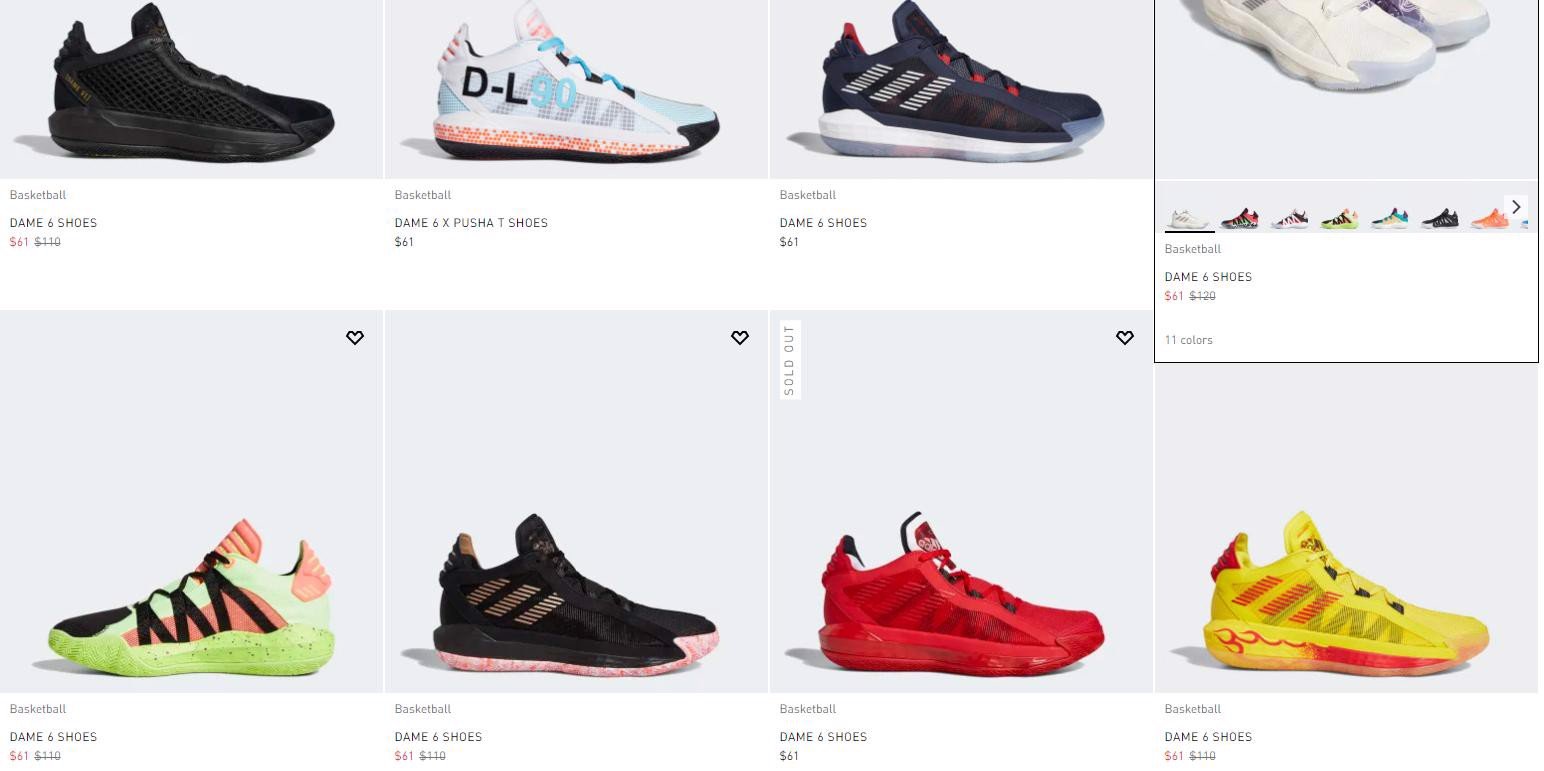Select the neon green color variant thumbnail
The image size is (1544, 771).
click(1340, 219)
